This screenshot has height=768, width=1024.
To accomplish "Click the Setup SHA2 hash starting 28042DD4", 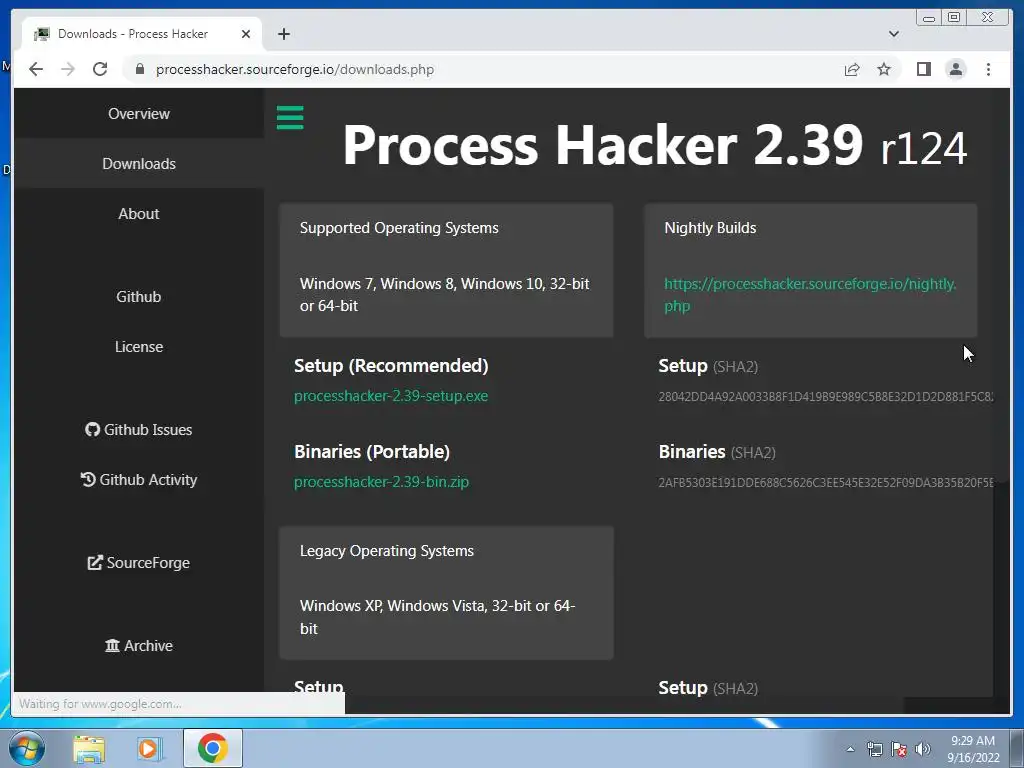I will tap(825, 396).
